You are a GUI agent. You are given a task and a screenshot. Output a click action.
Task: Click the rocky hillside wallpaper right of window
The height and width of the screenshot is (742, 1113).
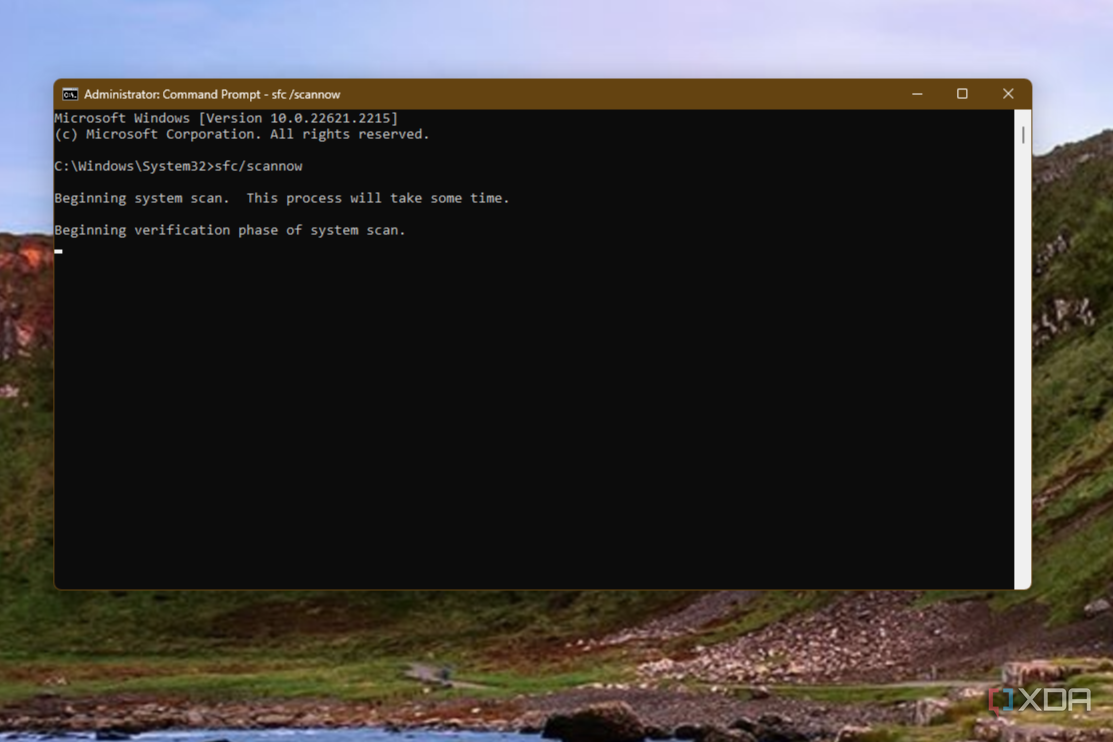coord(1073,320)
